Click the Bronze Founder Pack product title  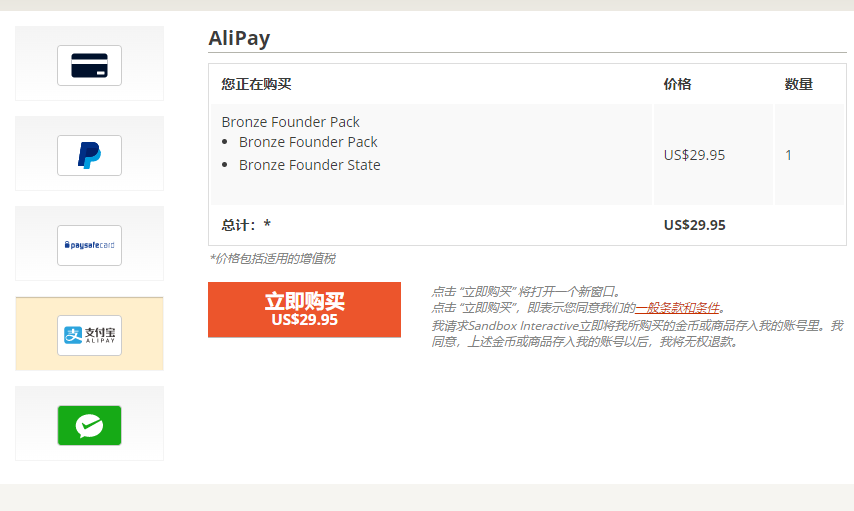click(290, 121)
